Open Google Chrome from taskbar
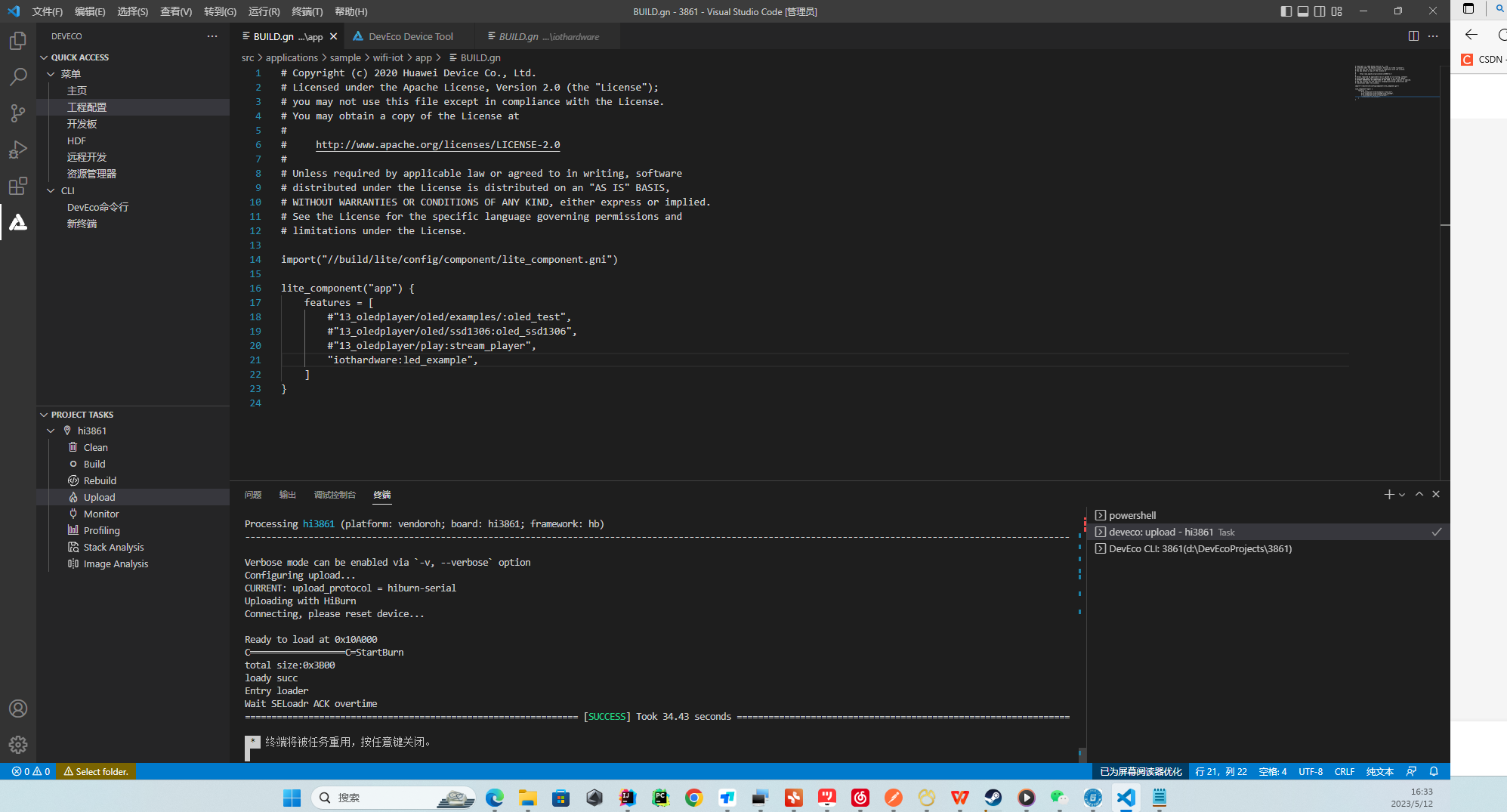1507x812 pixels. pyautogui.click(x=693, y=798)
